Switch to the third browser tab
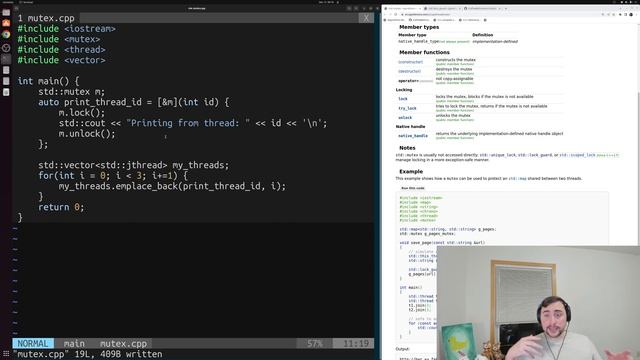Viewport: 640px width, 360px height. tap(482, 8)
